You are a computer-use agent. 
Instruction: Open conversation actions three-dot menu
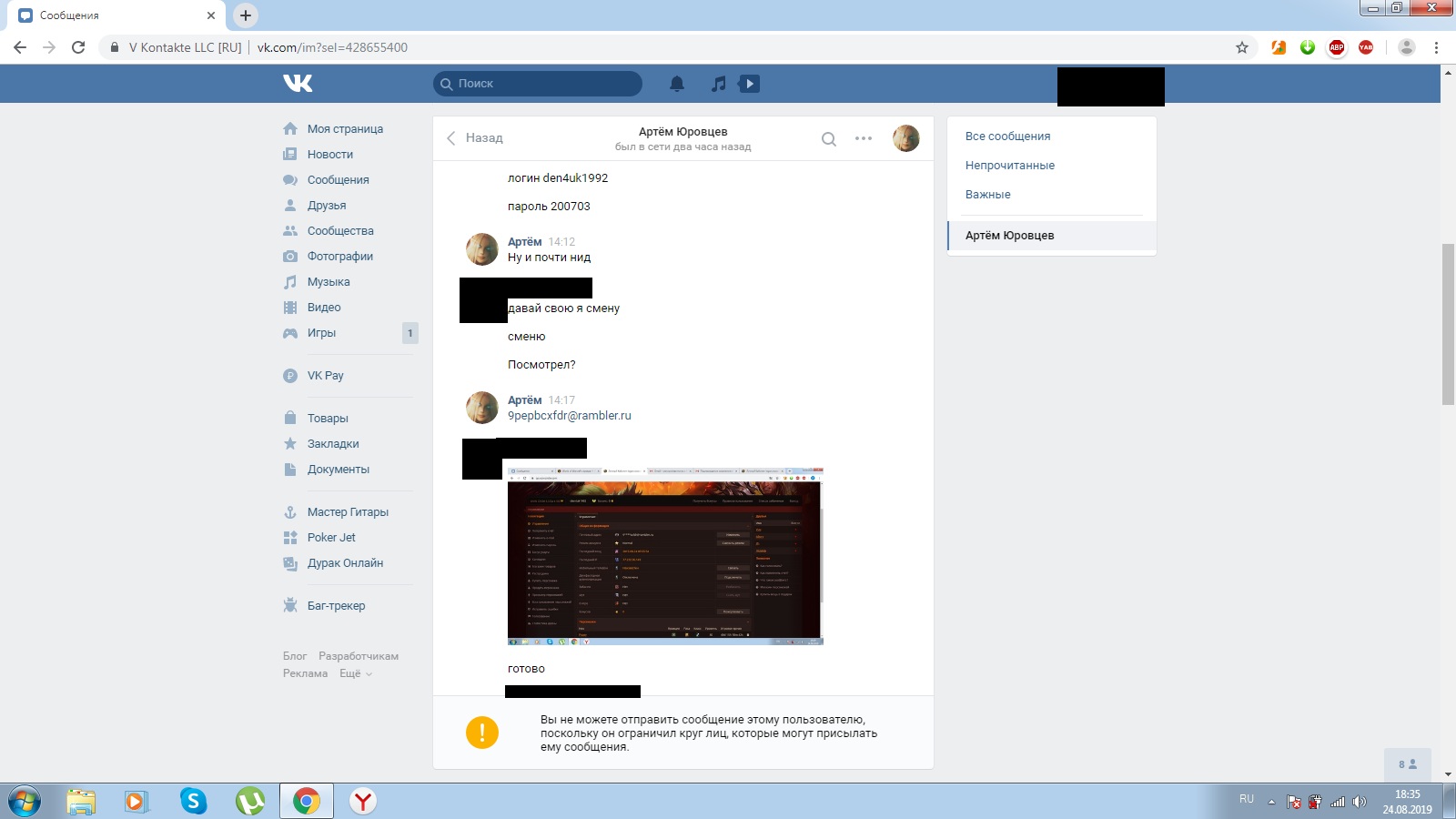(x=864, y=139)
